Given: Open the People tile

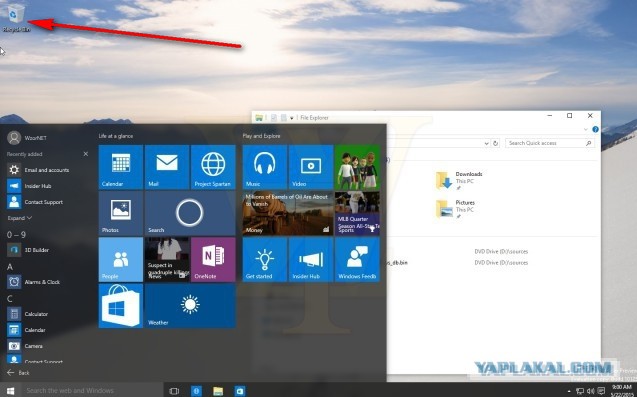Looking at the screenshot, I should coord(121,260).
